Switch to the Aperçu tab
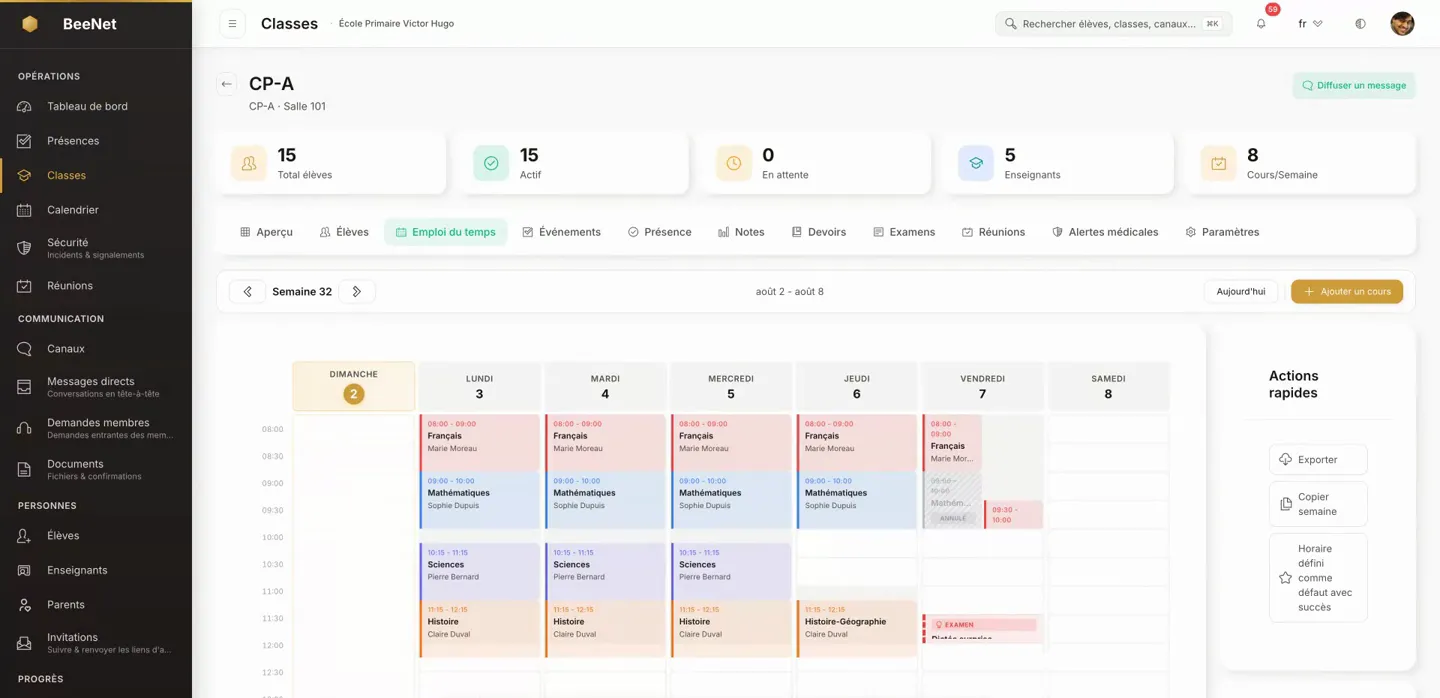Image resolution: width=1440 pixels, height=698 pixels. [x=266, y=232]
